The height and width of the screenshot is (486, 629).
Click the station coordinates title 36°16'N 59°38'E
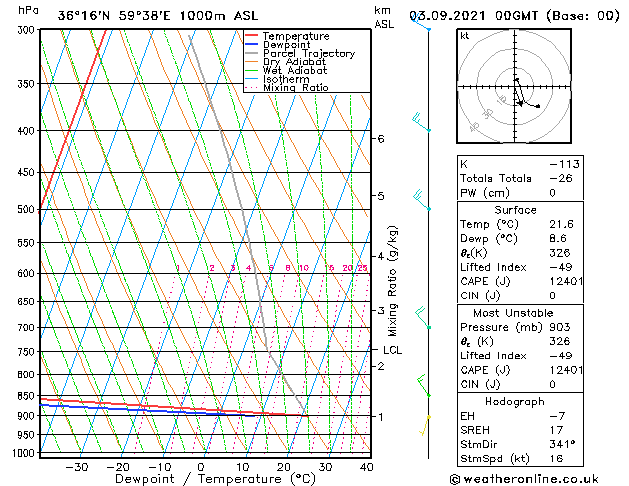tap(114, 16)
